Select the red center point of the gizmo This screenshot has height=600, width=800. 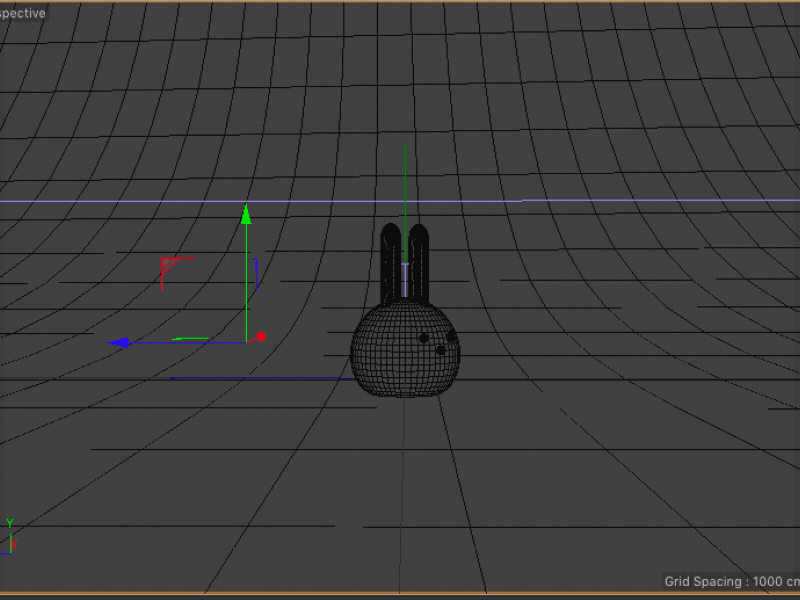pyautogui.click(x=261, y=336)
